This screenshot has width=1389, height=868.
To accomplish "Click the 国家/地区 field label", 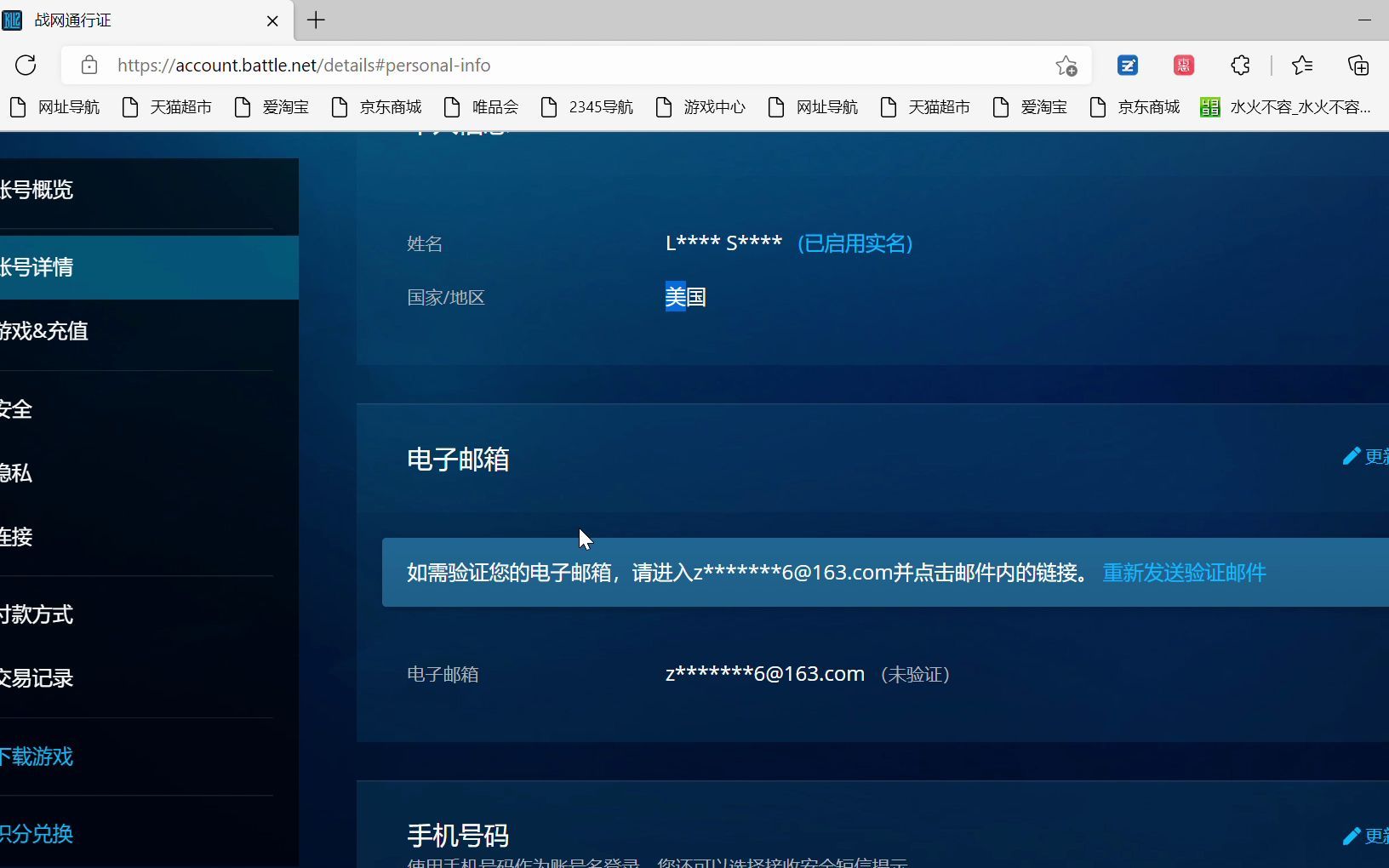I will pyautogui.click(x=446, y=298).
